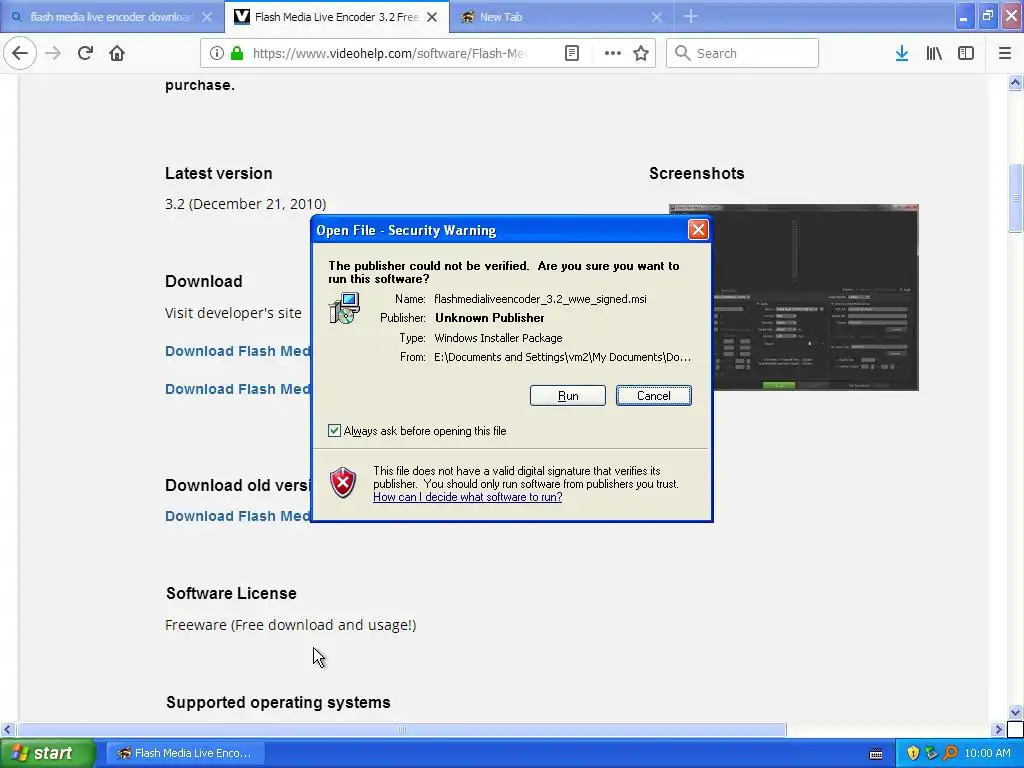Viewport: 1024px width, 768px height.
Task: Click the horizontal scrollbar right arrow
Action: point(999,729)
